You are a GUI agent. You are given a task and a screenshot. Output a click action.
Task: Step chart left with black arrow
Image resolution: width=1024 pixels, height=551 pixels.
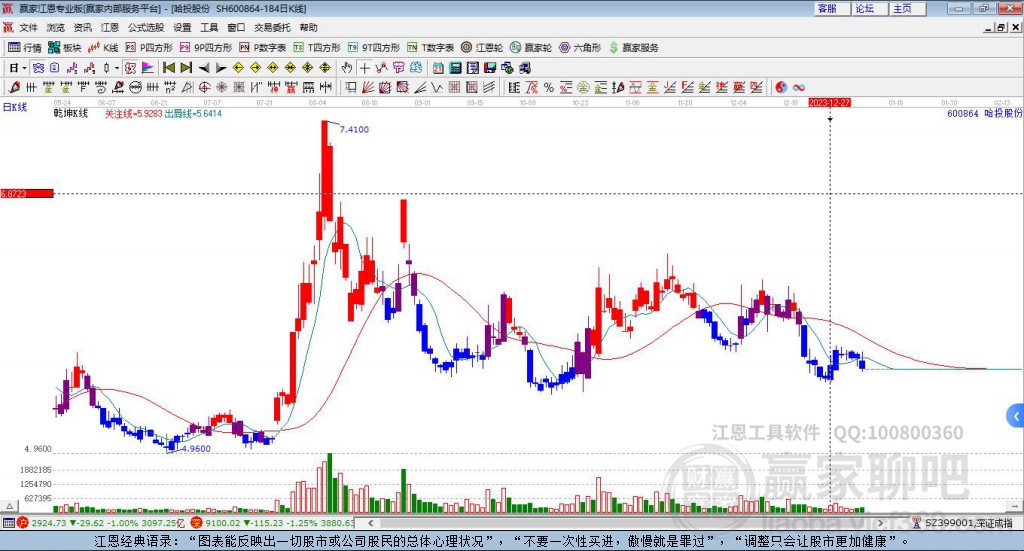coord(204,68)
